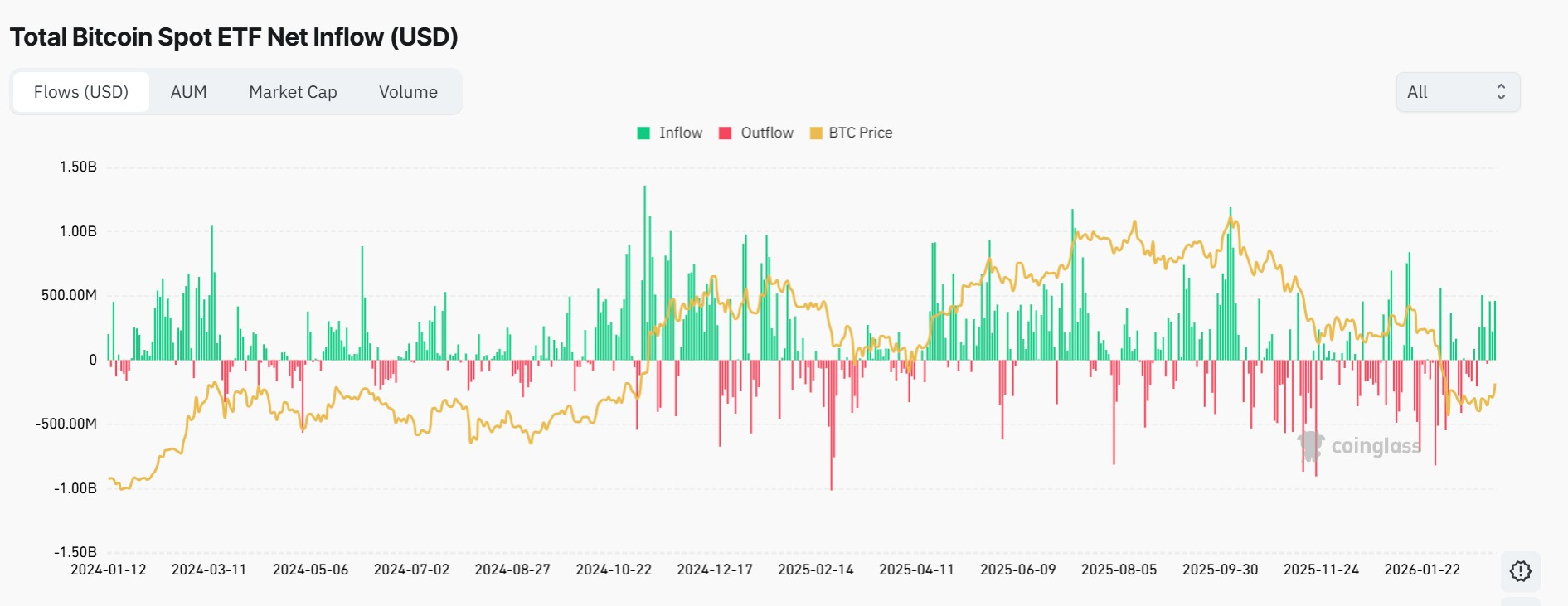This screenshot has width=1568, height=606.
Task: Toggle BTC Price line via legend label
Action: click(x=860, y=133)
